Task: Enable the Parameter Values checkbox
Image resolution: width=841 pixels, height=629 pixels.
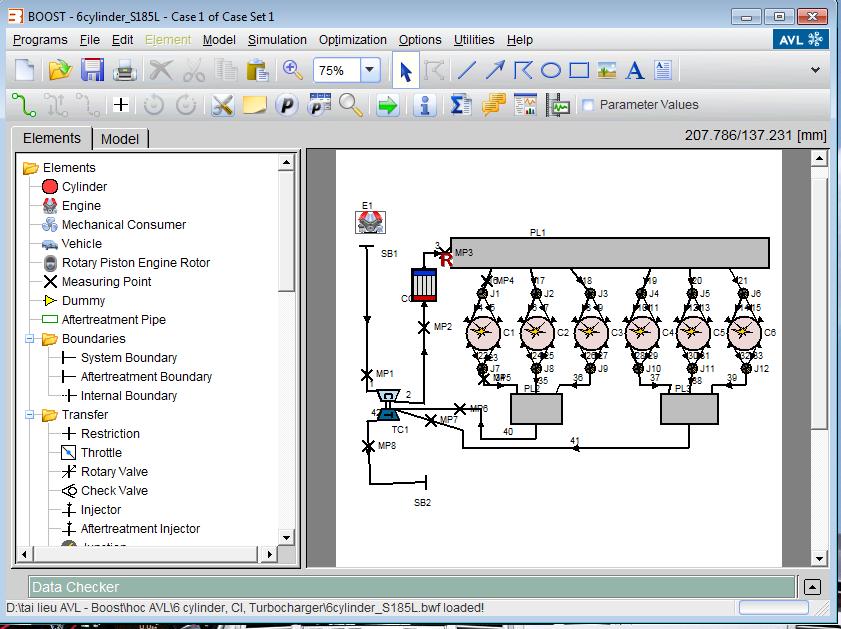Action: click(x=588, y=105)
